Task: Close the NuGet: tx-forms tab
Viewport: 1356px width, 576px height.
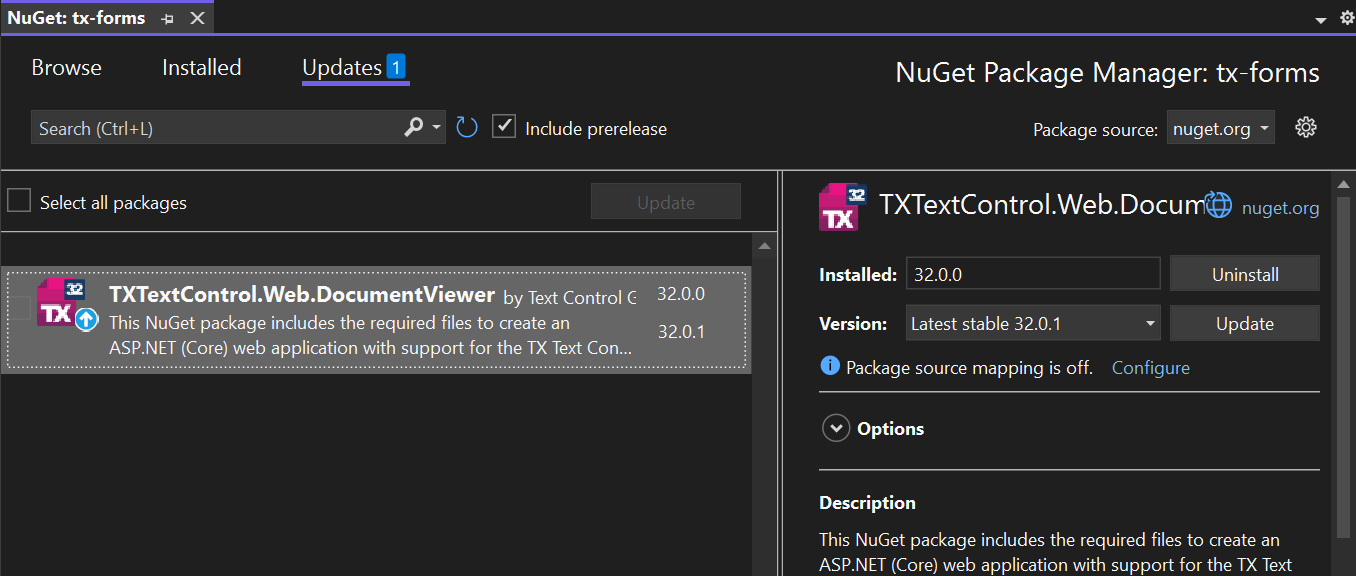Action: (x=197, y=18)
